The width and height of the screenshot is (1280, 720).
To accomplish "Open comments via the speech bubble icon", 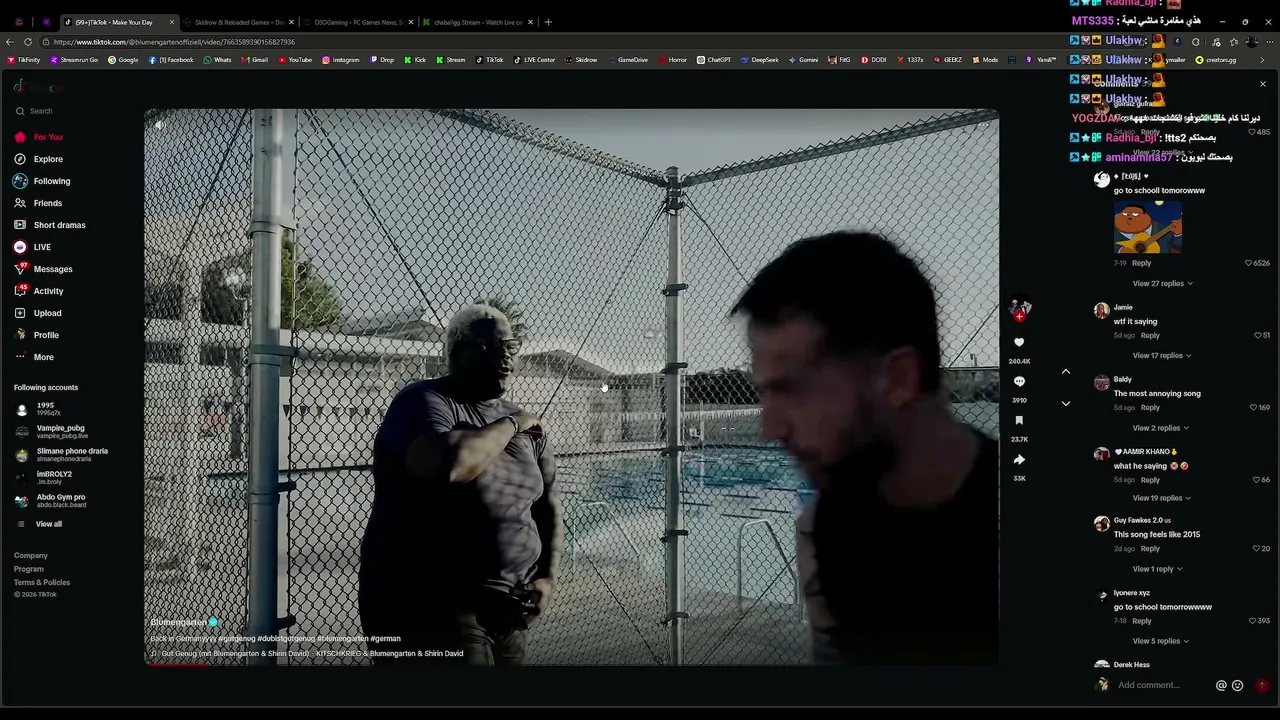I will pos(1019,381).
